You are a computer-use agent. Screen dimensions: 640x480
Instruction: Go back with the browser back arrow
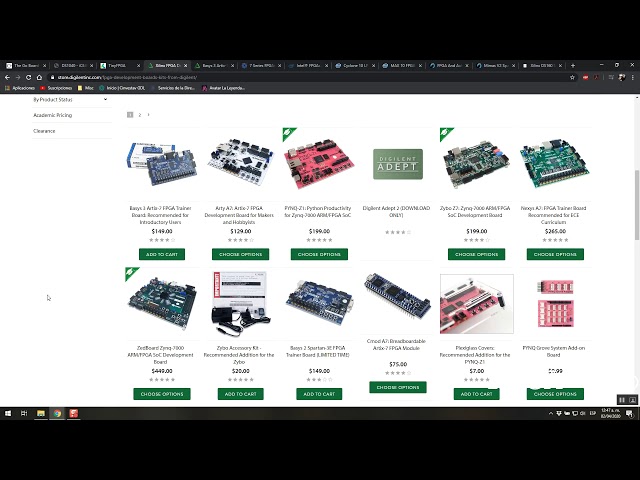tap(7, 77)
